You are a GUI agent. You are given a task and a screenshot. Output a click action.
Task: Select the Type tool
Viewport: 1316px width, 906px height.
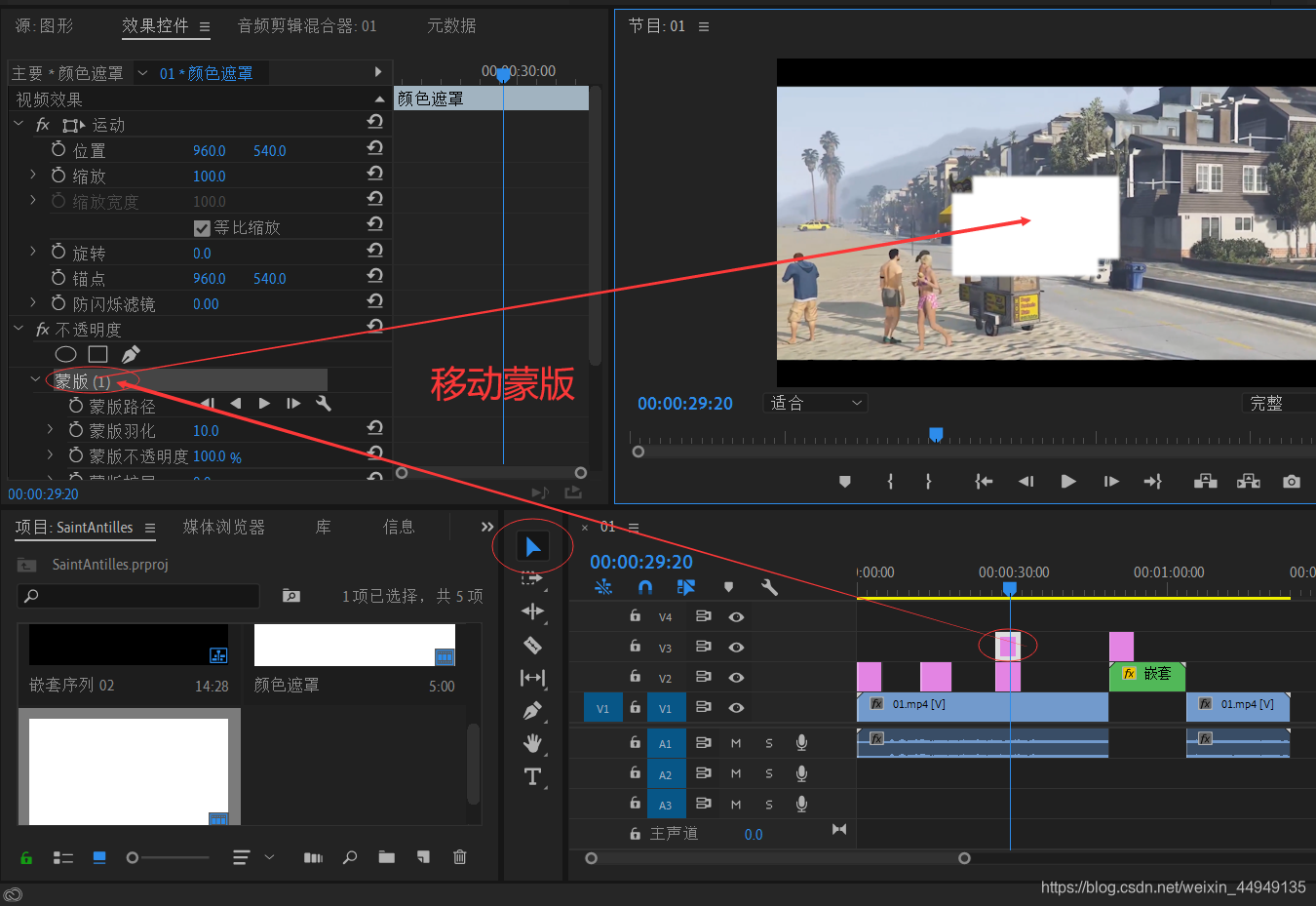pyautogui.click(x=532, y=776)
